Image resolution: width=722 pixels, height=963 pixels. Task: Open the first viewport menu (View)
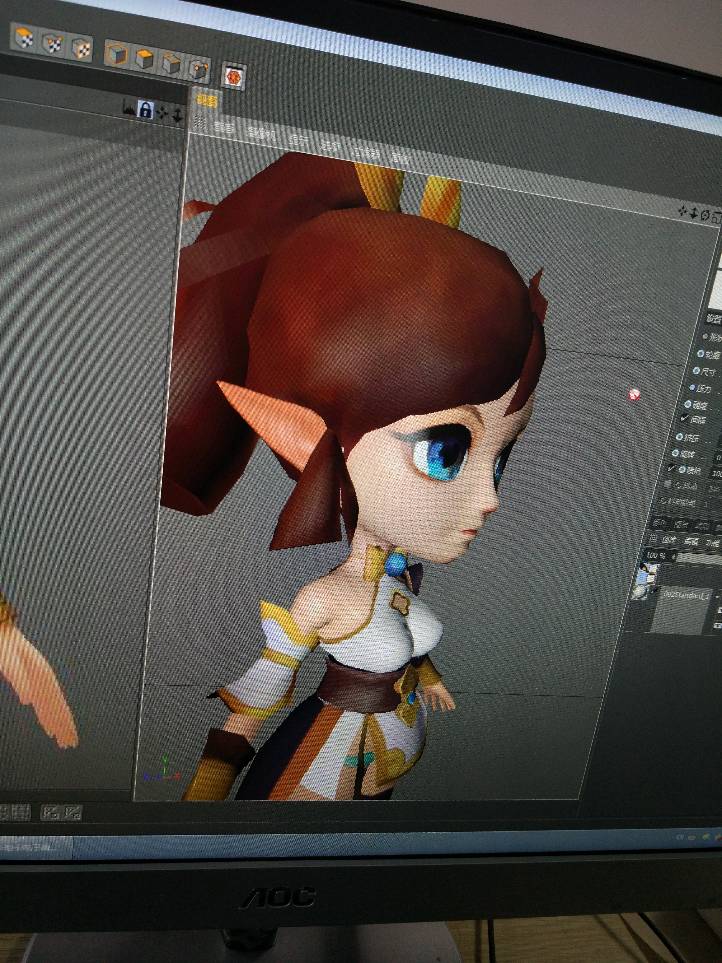tap(224, 128)
